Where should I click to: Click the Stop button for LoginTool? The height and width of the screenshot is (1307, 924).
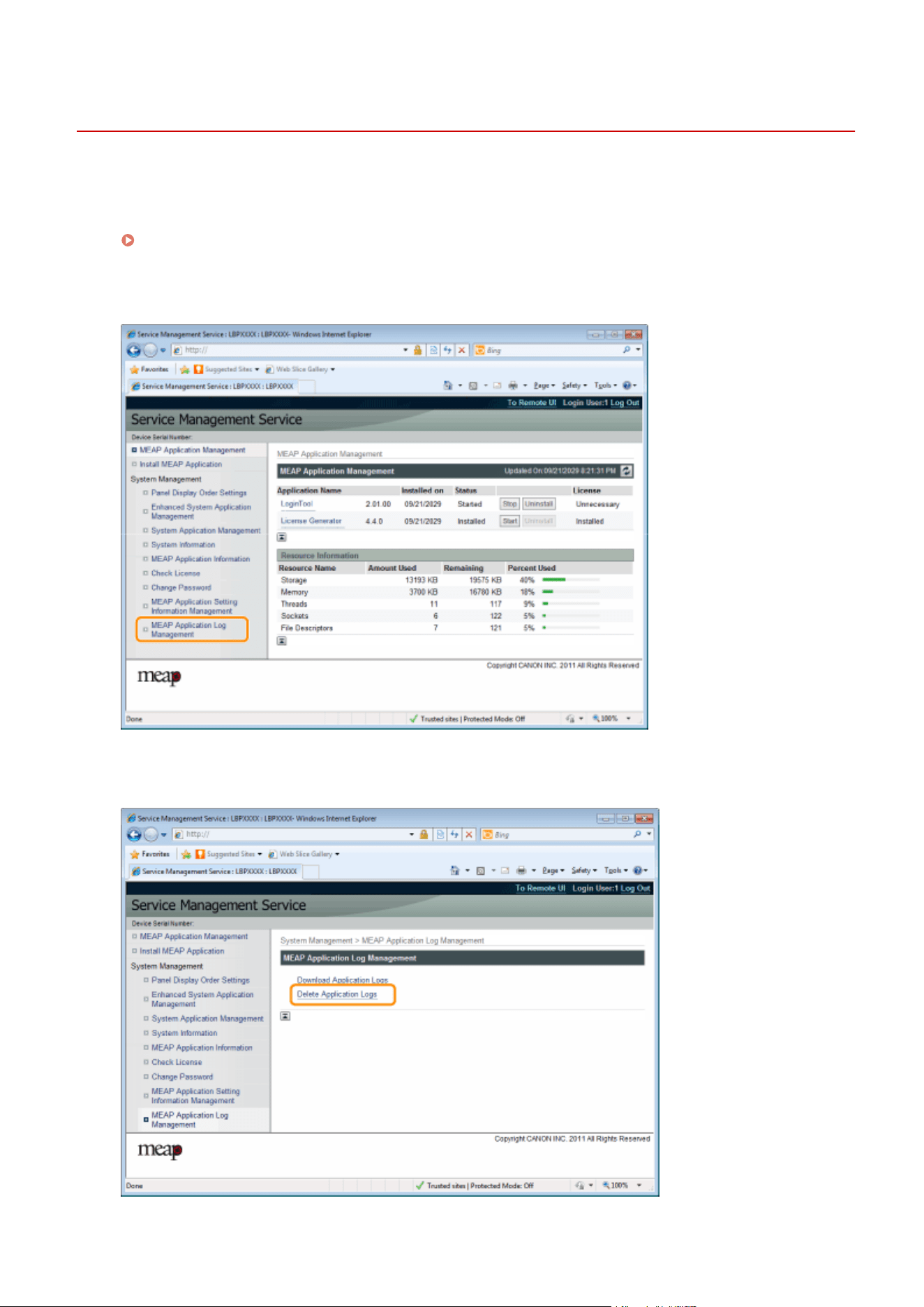click(x=509, y=504)
